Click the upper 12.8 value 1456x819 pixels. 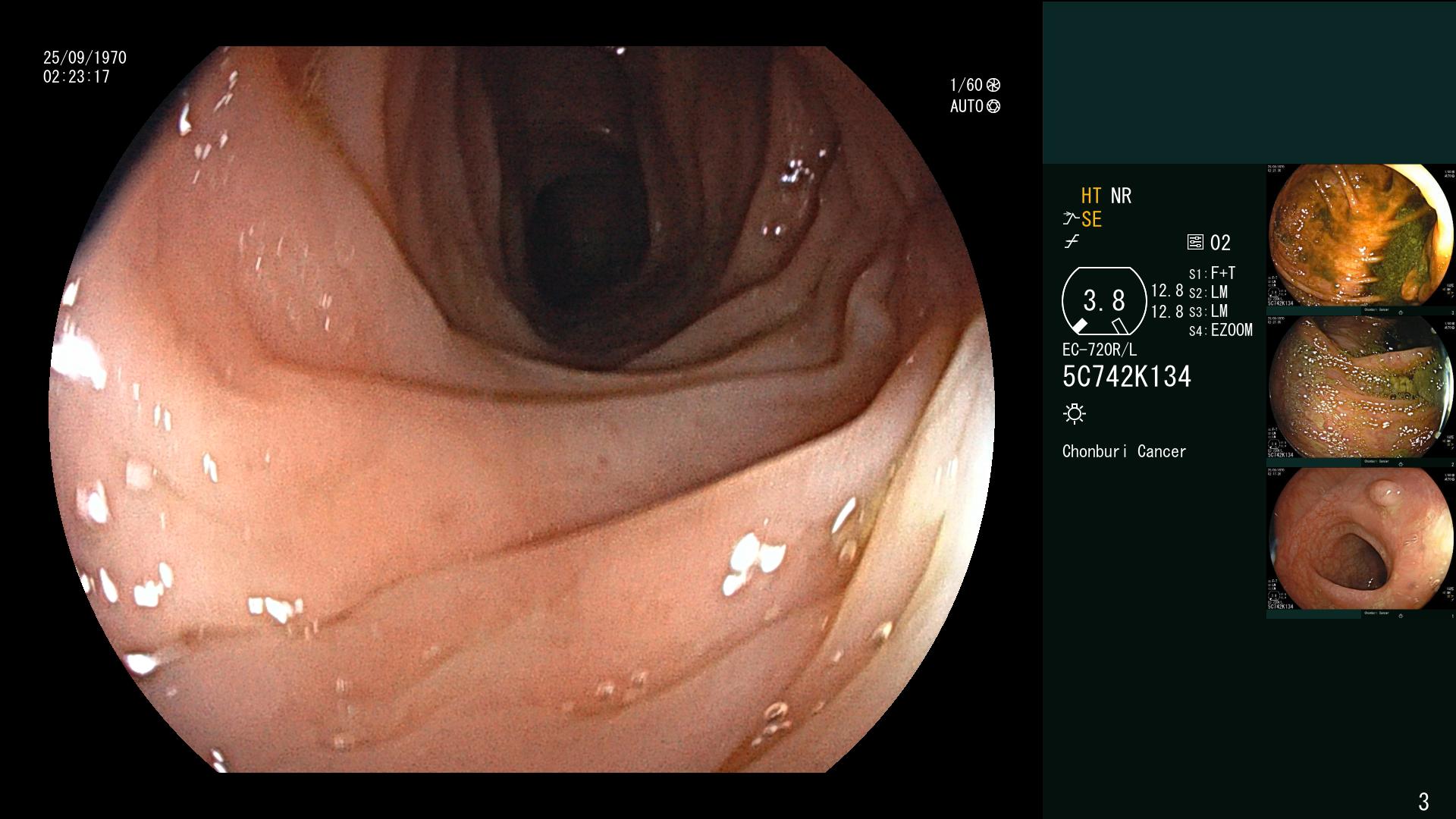point(1167,290)
